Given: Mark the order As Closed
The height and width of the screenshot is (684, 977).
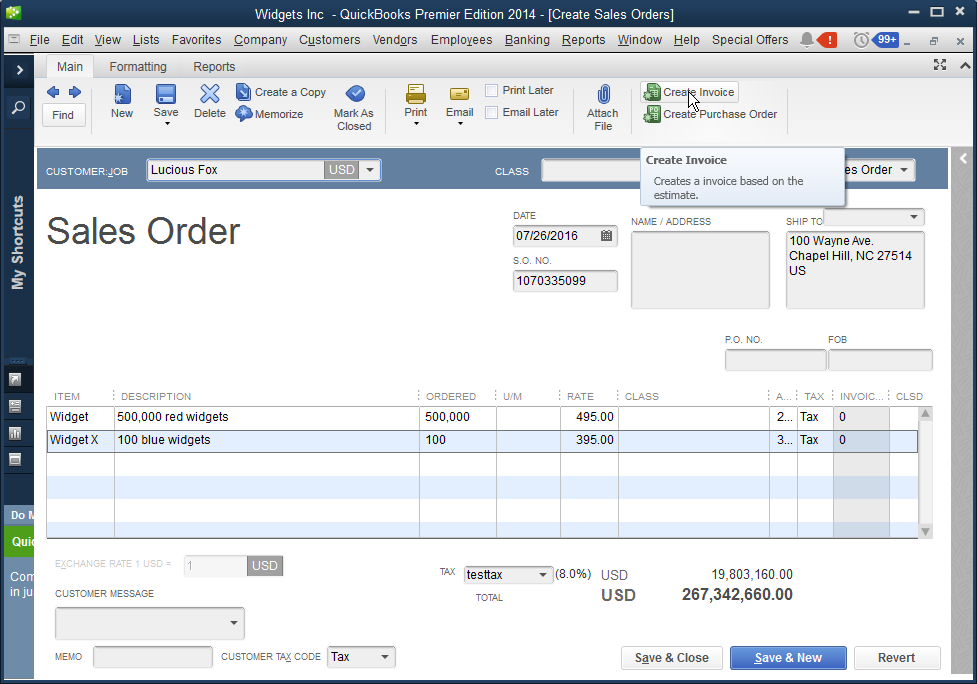Looking at the screenshot, I should 354,107.
